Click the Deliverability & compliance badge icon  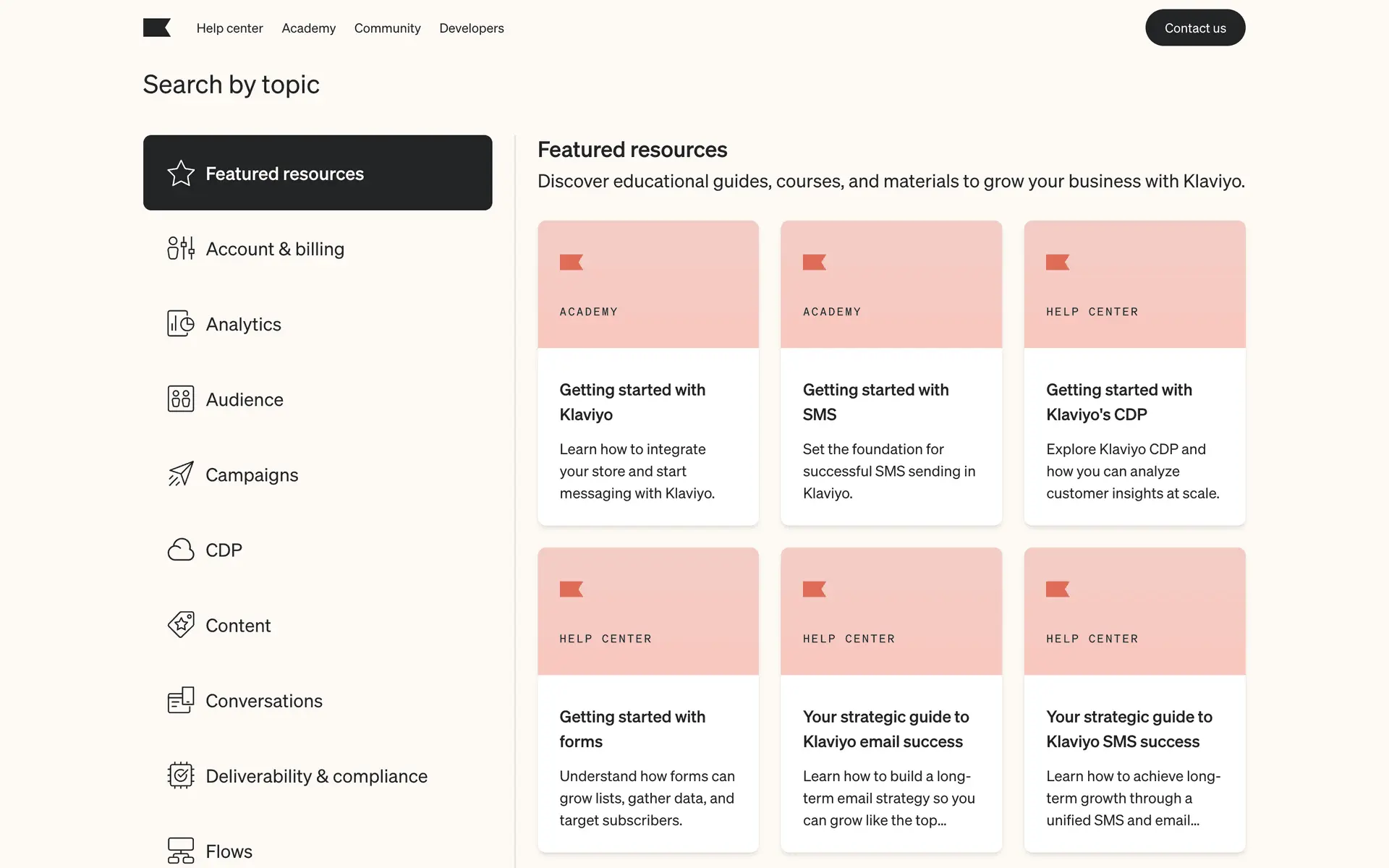pyautogui.click(x=181, y=775)
